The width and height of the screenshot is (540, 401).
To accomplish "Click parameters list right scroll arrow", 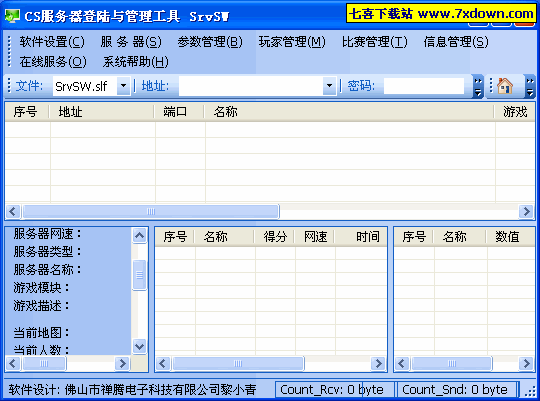I will tap(526, 363).
